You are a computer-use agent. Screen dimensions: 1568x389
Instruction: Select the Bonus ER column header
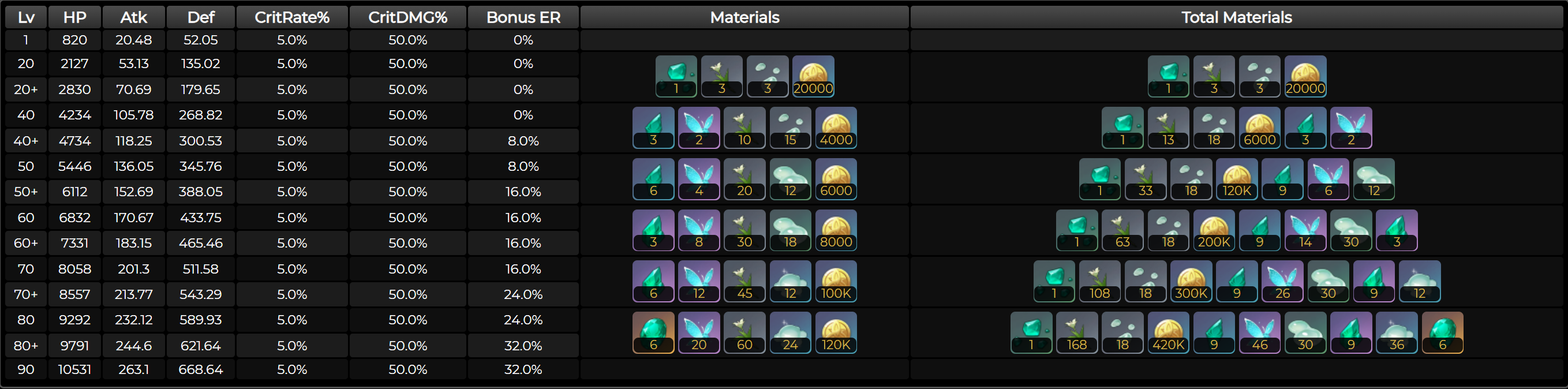[x=523, y=17]
